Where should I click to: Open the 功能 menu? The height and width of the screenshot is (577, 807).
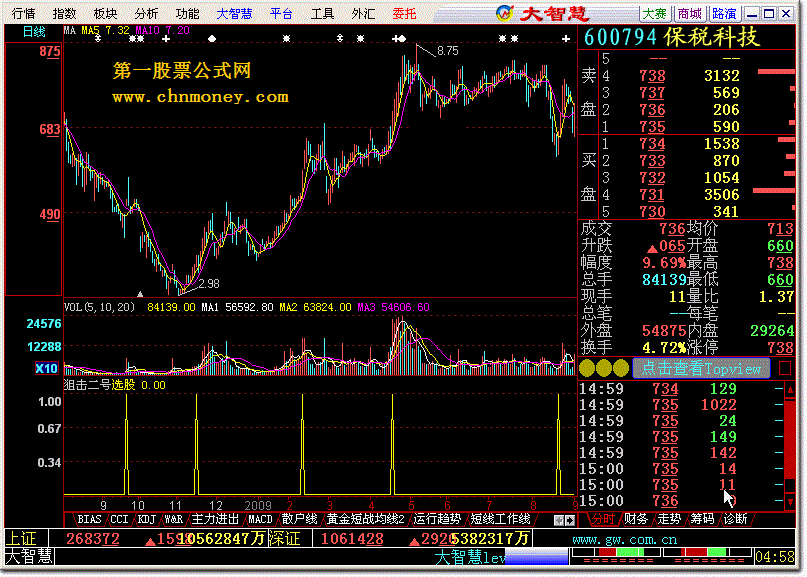187,13
